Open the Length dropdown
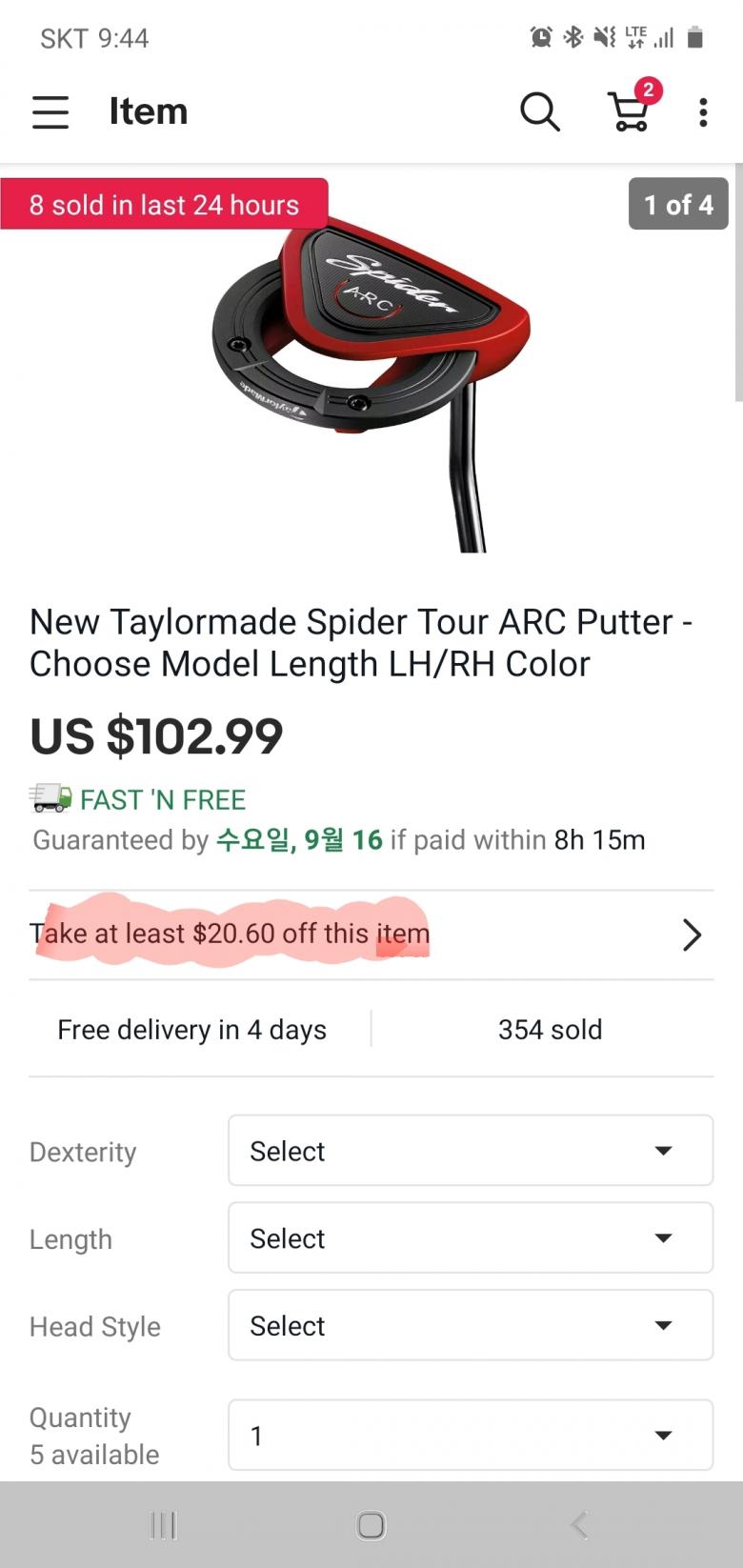743x1568 pixels. coord(471,1238)
